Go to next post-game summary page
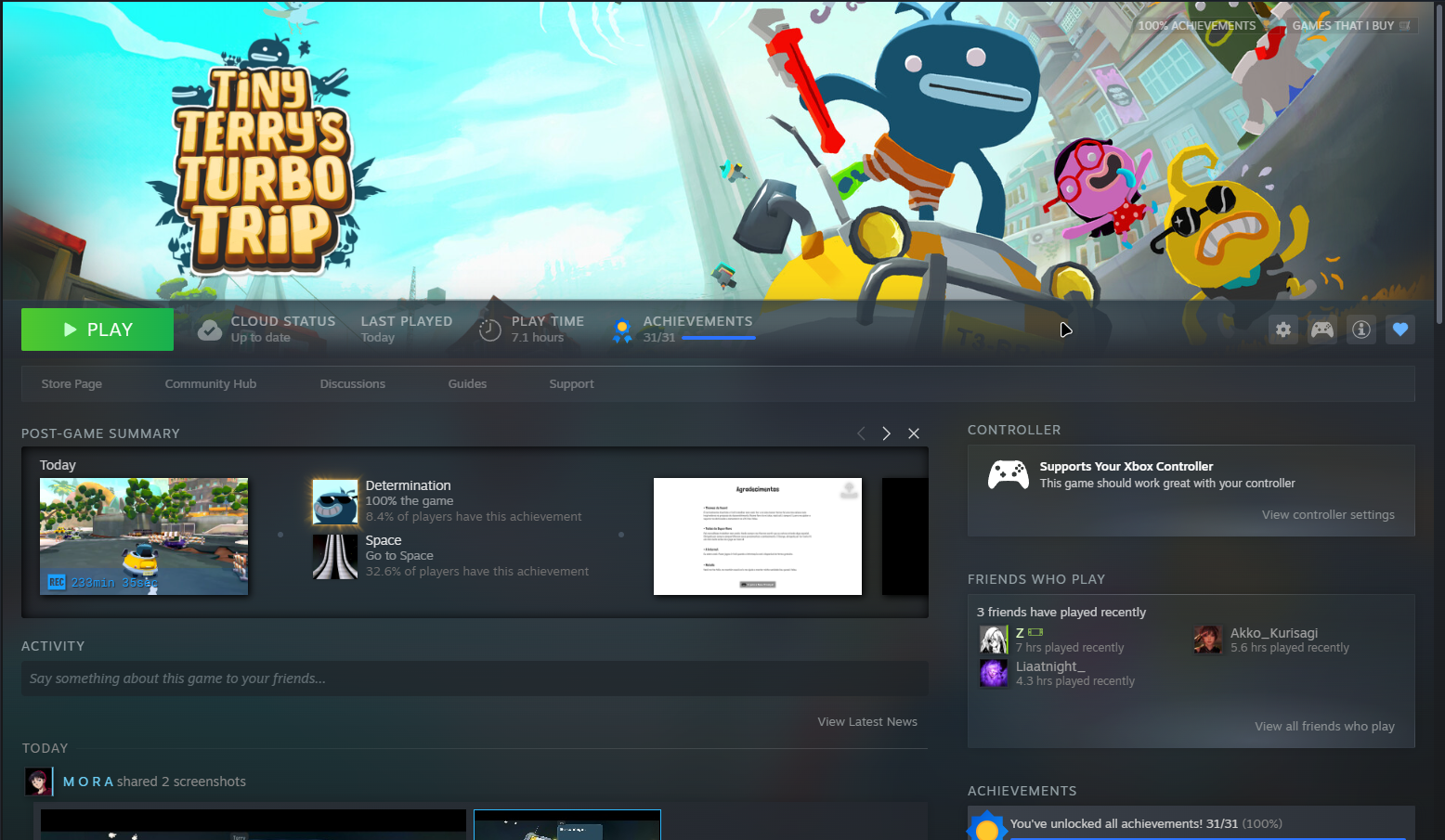Viewport: 1445px width, 840px height. 887,433
